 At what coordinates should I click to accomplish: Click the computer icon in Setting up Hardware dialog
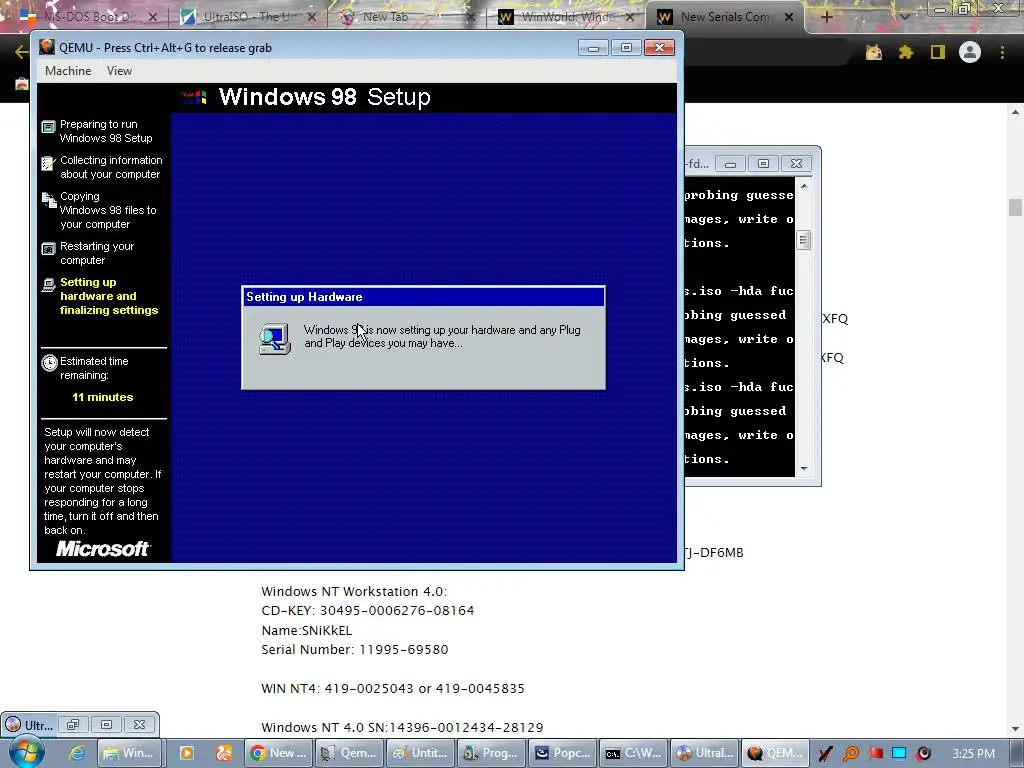click(275, 338)
